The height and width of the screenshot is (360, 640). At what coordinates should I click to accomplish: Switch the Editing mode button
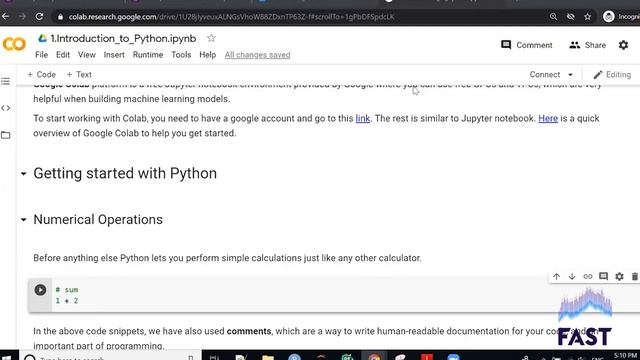(x=612, y=75)
